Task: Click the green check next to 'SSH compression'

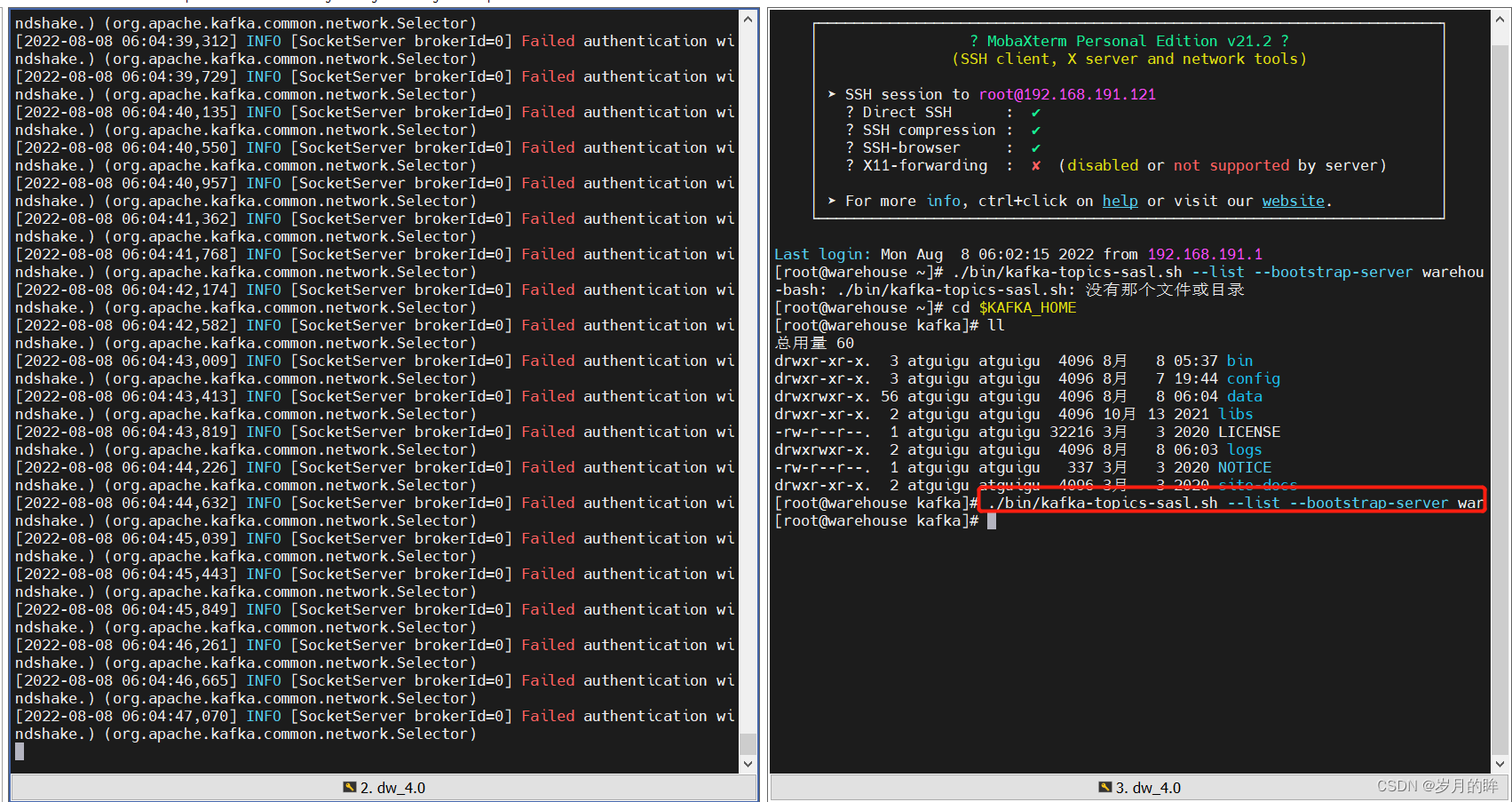Action: click(1036, 131)
